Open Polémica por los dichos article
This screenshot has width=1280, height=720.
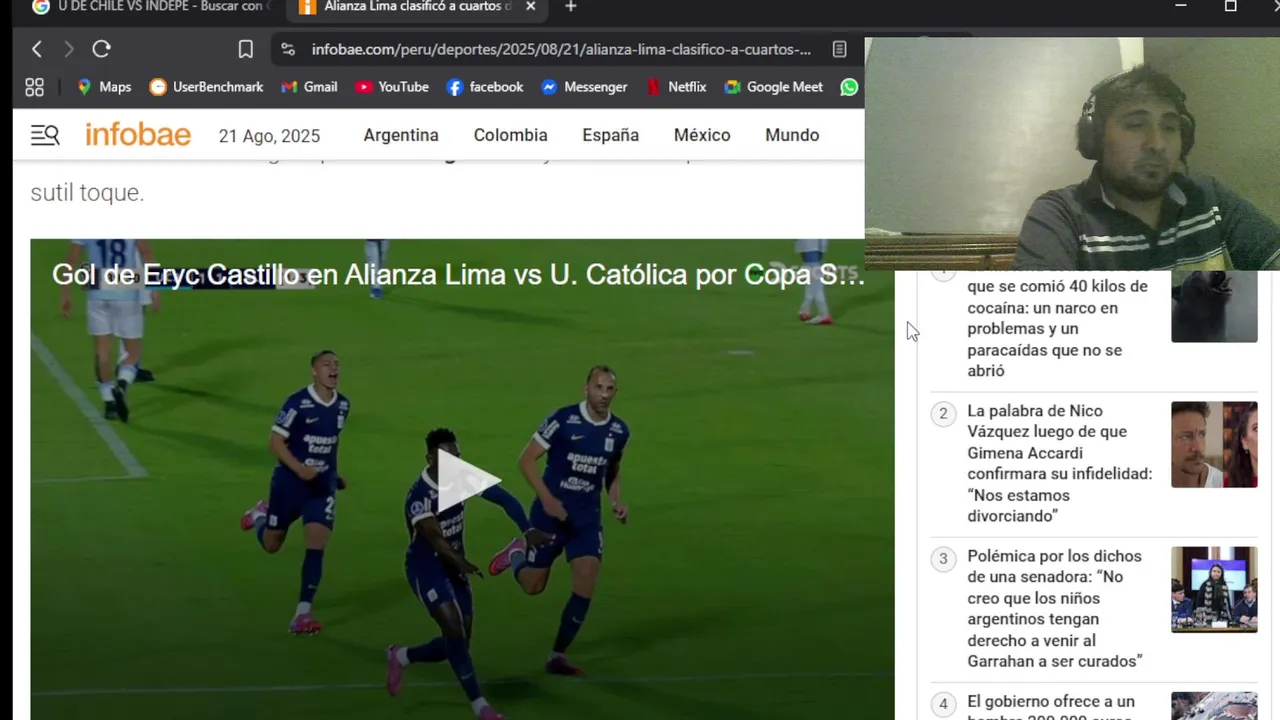(x=1055, y=608)
